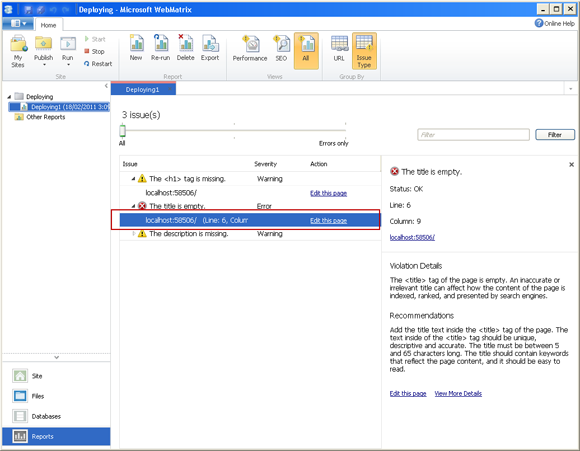Image resolution: width=580 pixels, height=451 pixels.
Task: Switch to the Deploying1 tab
Action: pyautogui.click(x=143, y=90)
